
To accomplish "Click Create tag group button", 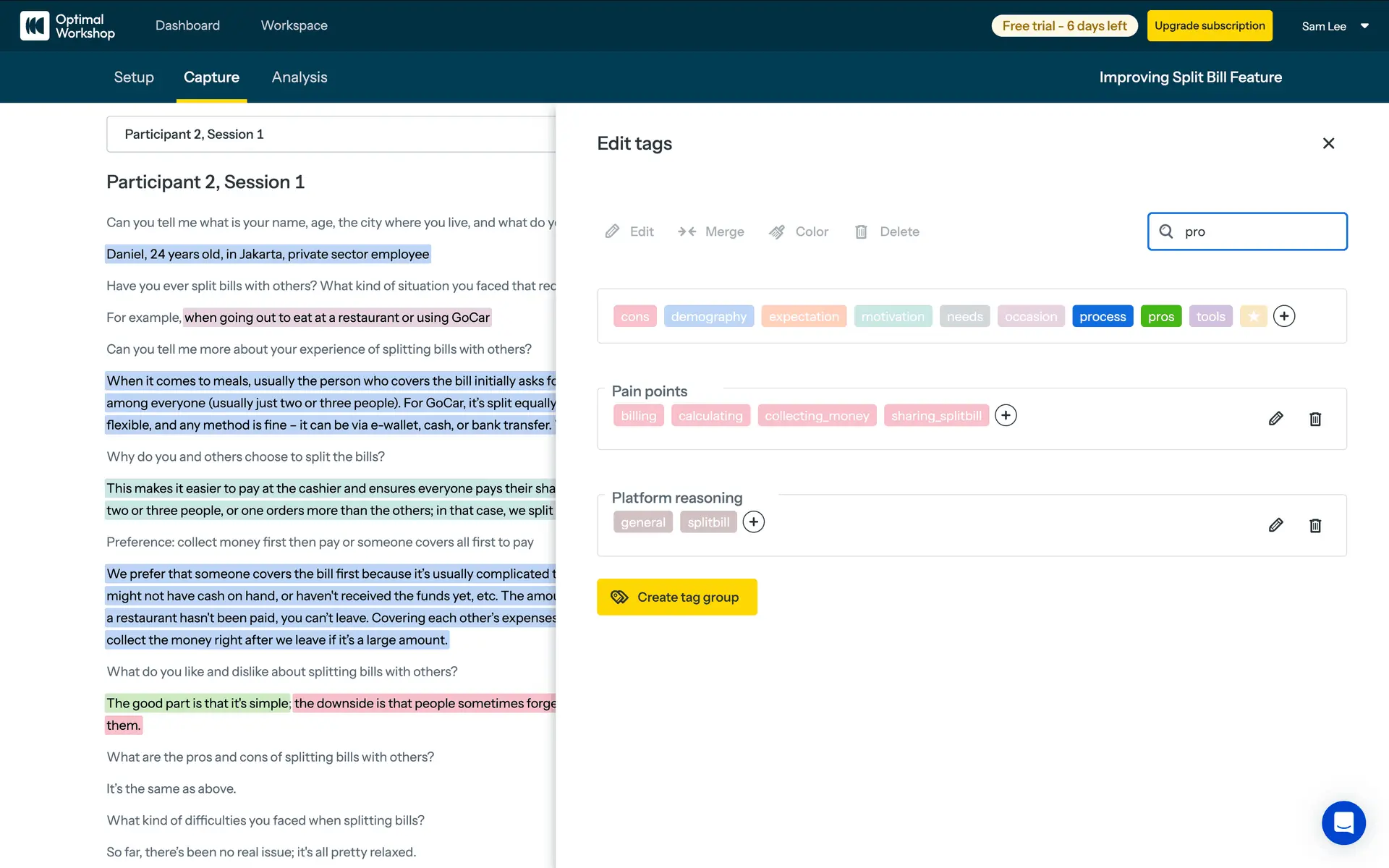I will point(676,597).
